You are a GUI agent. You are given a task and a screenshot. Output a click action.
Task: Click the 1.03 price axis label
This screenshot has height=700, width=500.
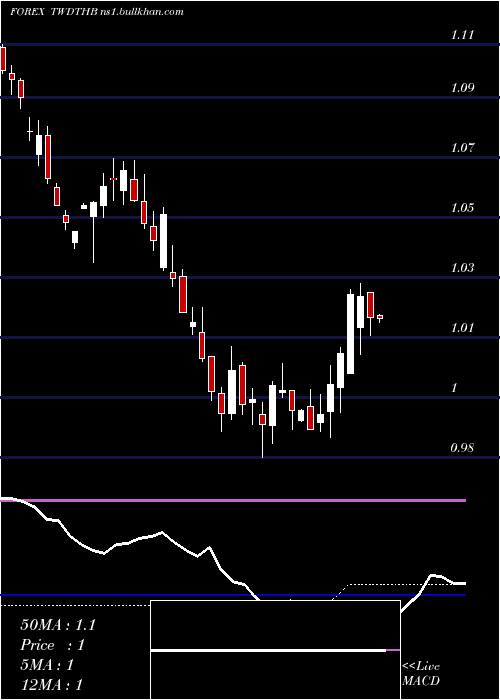(x=462, y=268)
